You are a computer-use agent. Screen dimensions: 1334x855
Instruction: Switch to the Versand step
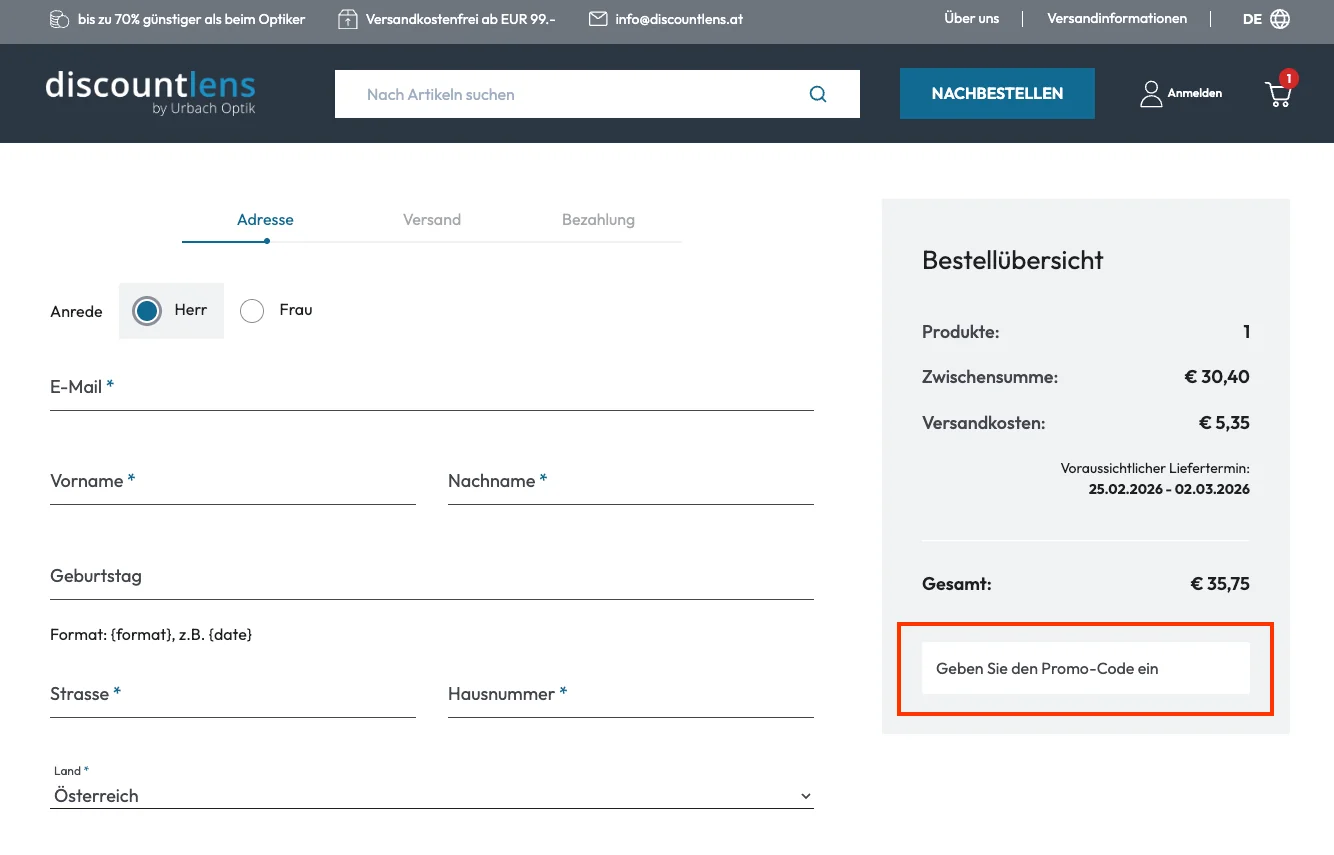pyautogui.click(x=431, y=219)
